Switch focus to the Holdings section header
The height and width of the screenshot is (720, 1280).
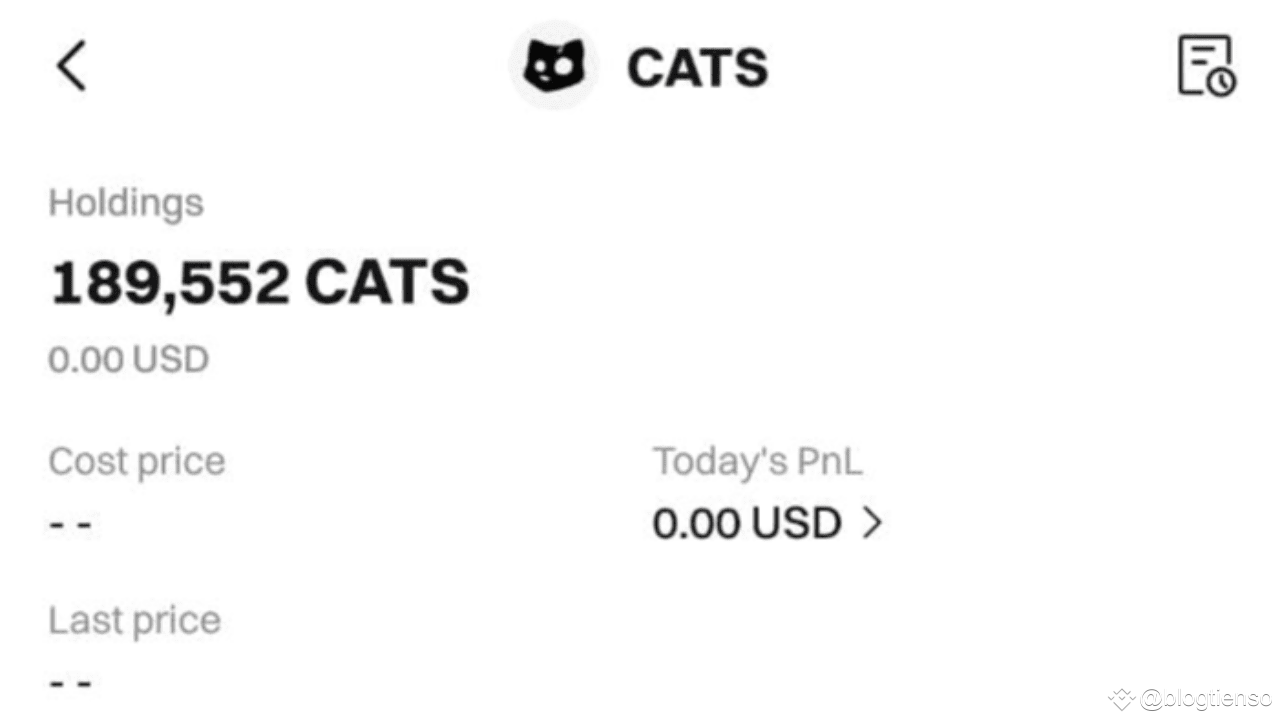pyautogui.click(x=126, y=202)
